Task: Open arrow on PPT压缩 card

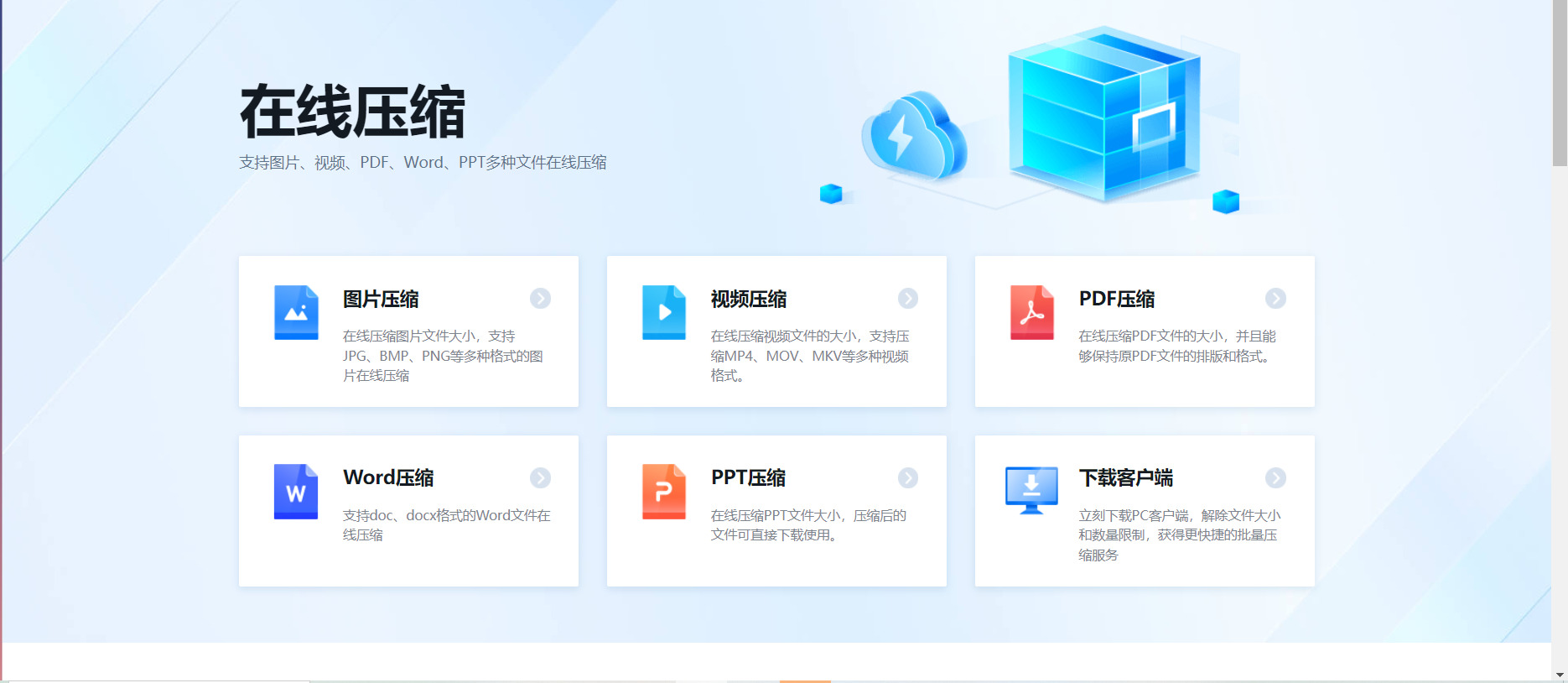Action: point(908,478)
